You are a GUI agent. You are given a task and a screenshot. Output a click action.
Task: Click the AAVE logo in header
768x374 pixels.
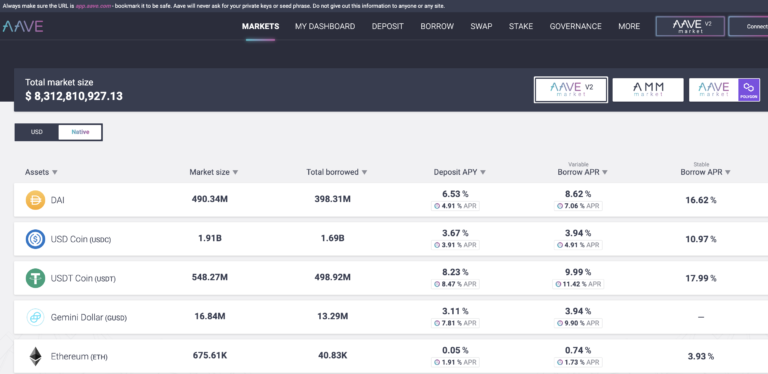pos(23,26)
